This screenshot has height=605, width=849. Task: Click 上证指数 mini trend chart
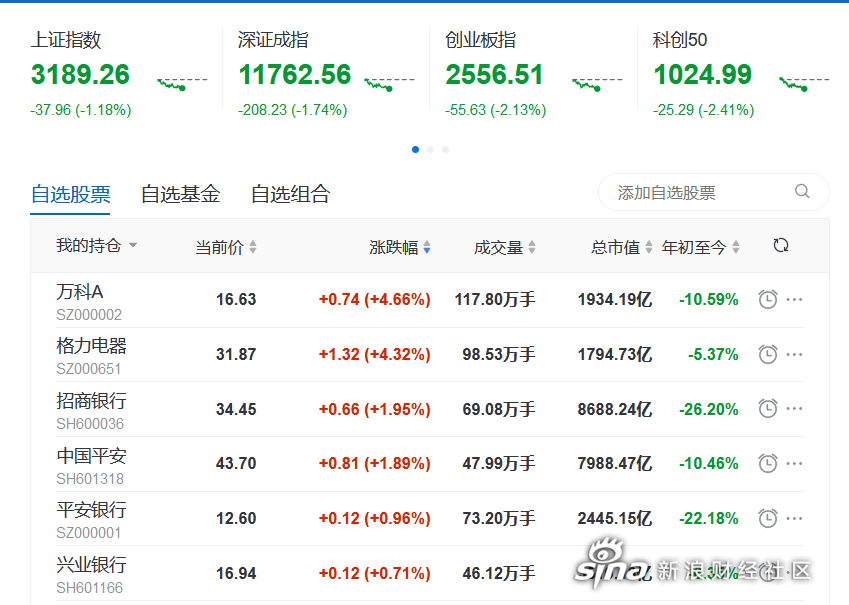182,83
